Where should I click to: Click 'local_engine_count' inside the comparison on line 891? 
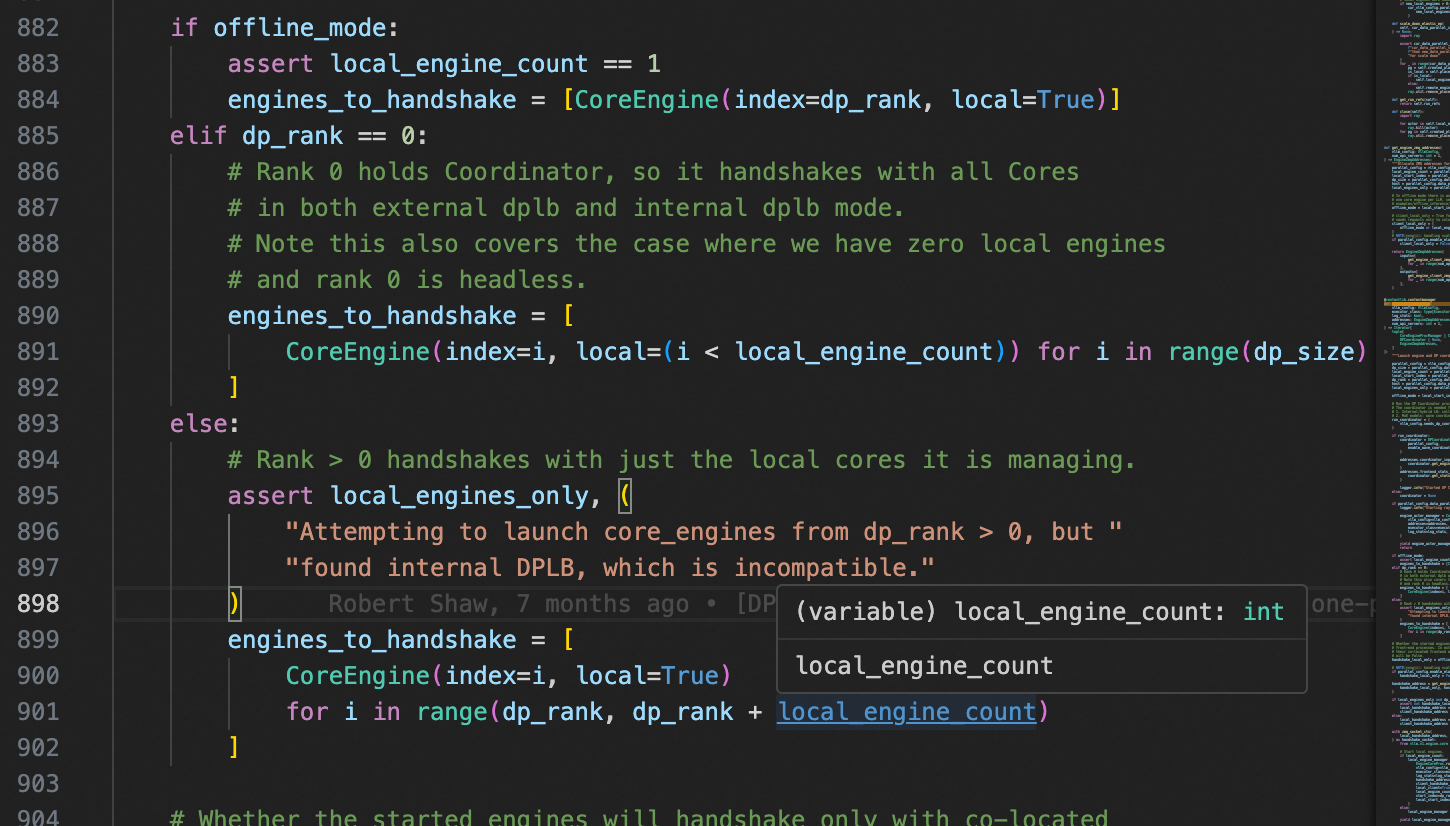click(x=863, y=351)
